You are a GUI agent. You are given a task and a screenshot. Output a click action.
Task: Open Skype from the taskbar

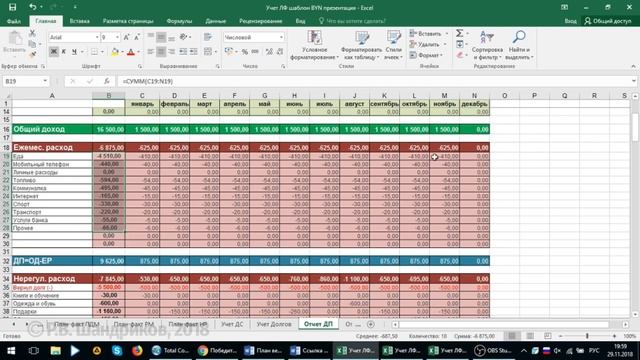(117, 350)
